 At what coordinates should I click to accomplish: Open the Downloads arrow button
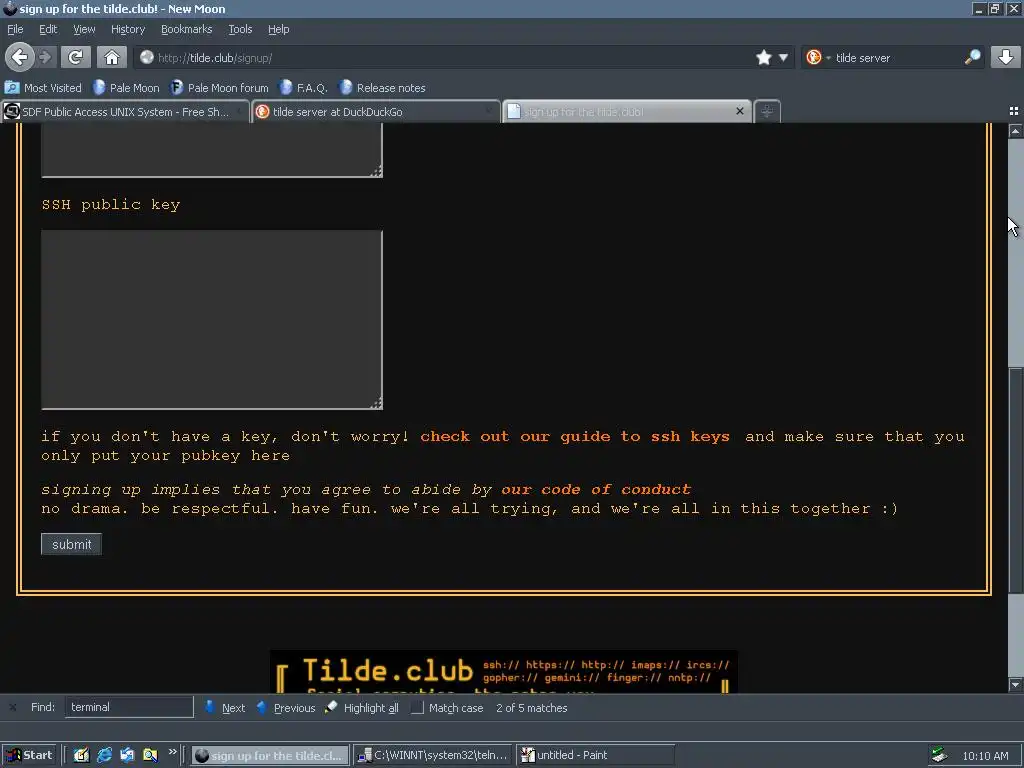[x=1006, y=57]
